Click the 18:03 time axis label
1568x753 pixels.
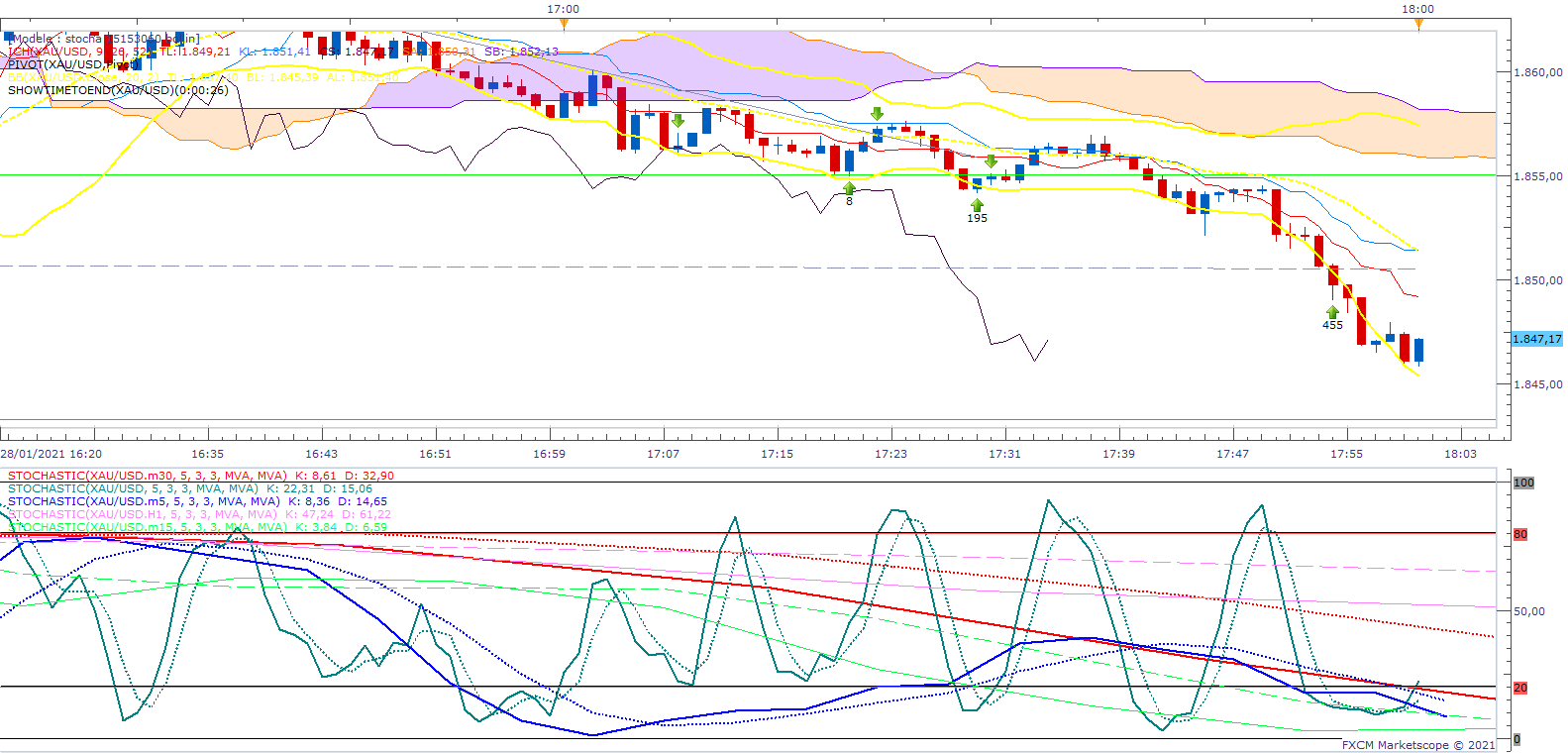pos(1460,454)
